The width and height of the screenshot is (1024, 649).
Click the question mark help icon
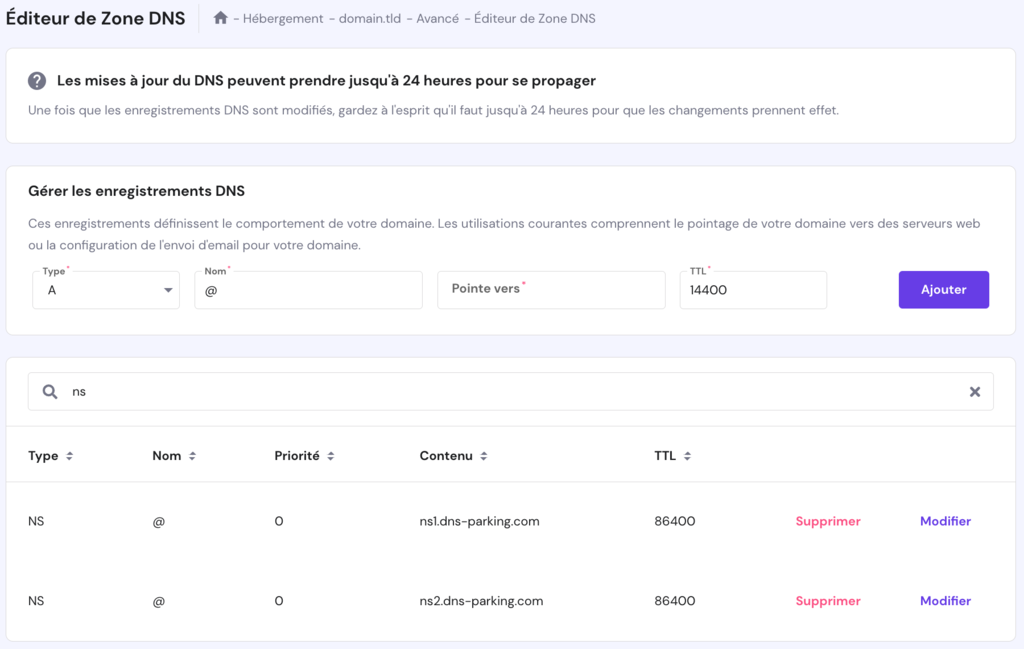point(37,81)
